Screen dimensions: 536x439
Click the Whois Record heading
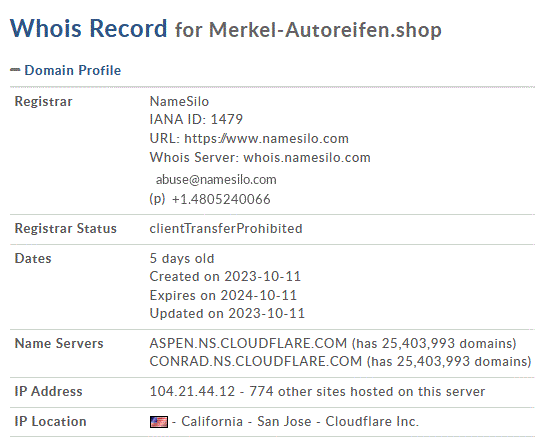pos(89,28)
